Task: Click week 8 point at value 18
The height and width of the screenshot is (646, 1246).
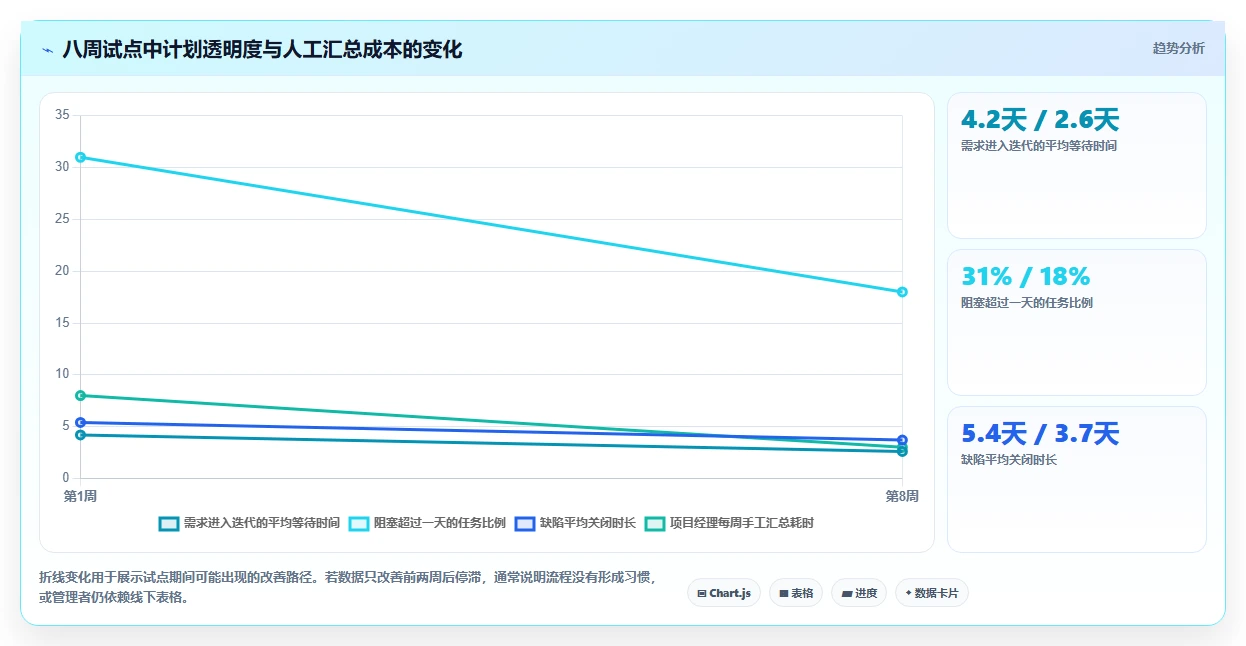Action: [902, 292]
